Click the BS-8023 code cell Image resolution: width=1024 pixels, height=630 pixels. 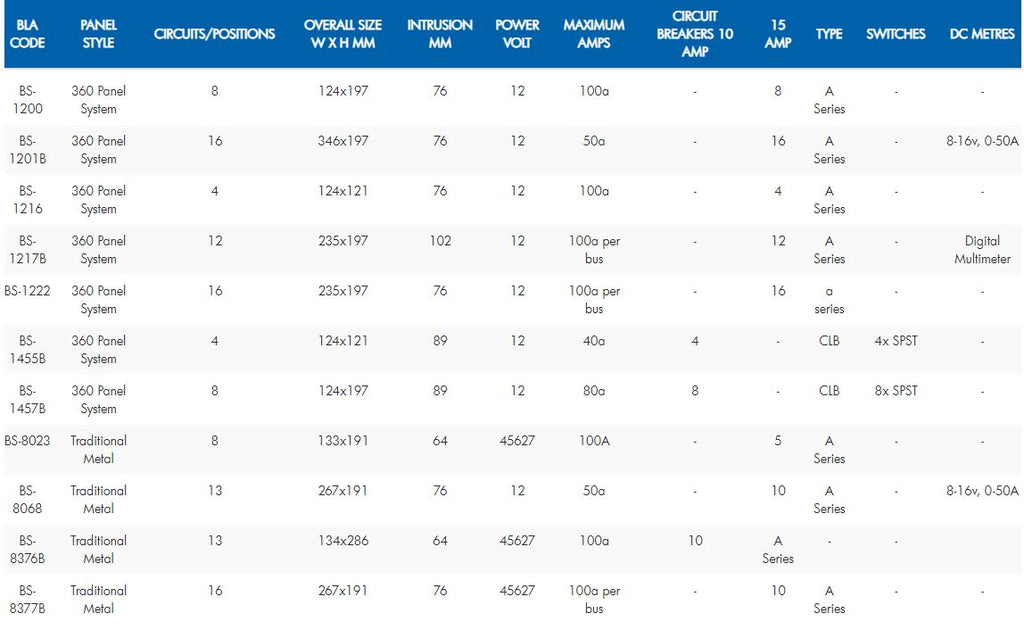pos(27,441)
